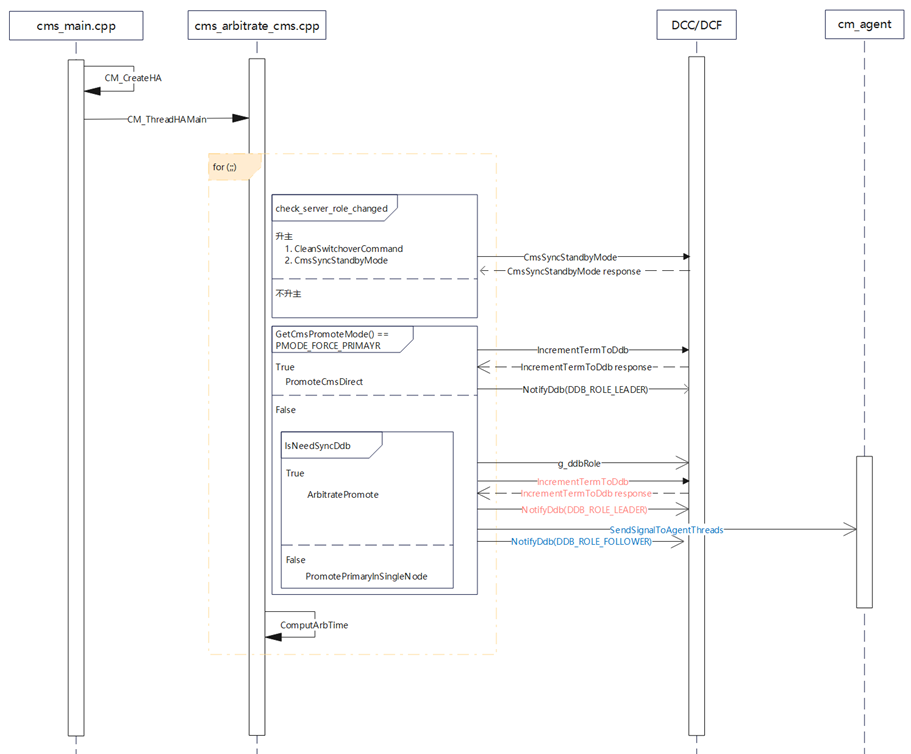The image size is (911, 754).
Task: Click the black IncrementTermToDdb response label
Action: point(586,367)
